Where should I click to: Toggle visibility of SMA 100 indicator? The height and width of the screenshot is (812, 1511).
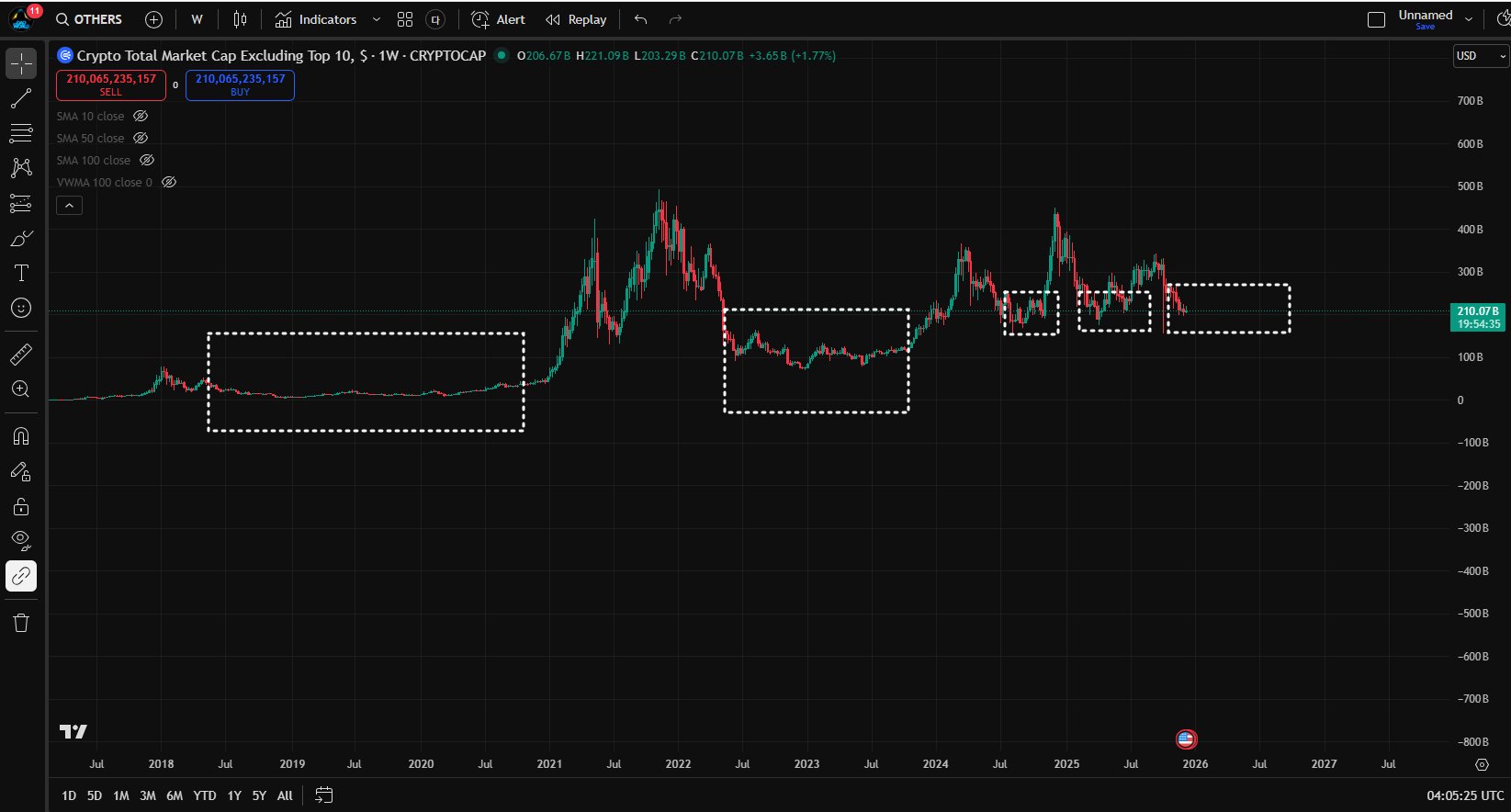coord(147,161)
